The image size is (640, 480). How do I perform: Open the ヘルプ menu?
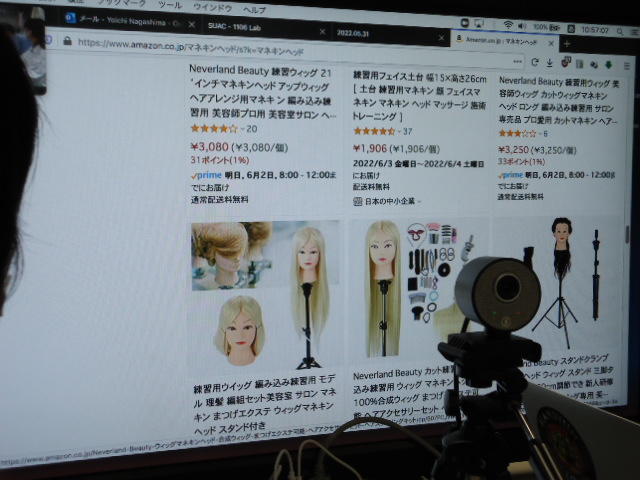[254, 10]
